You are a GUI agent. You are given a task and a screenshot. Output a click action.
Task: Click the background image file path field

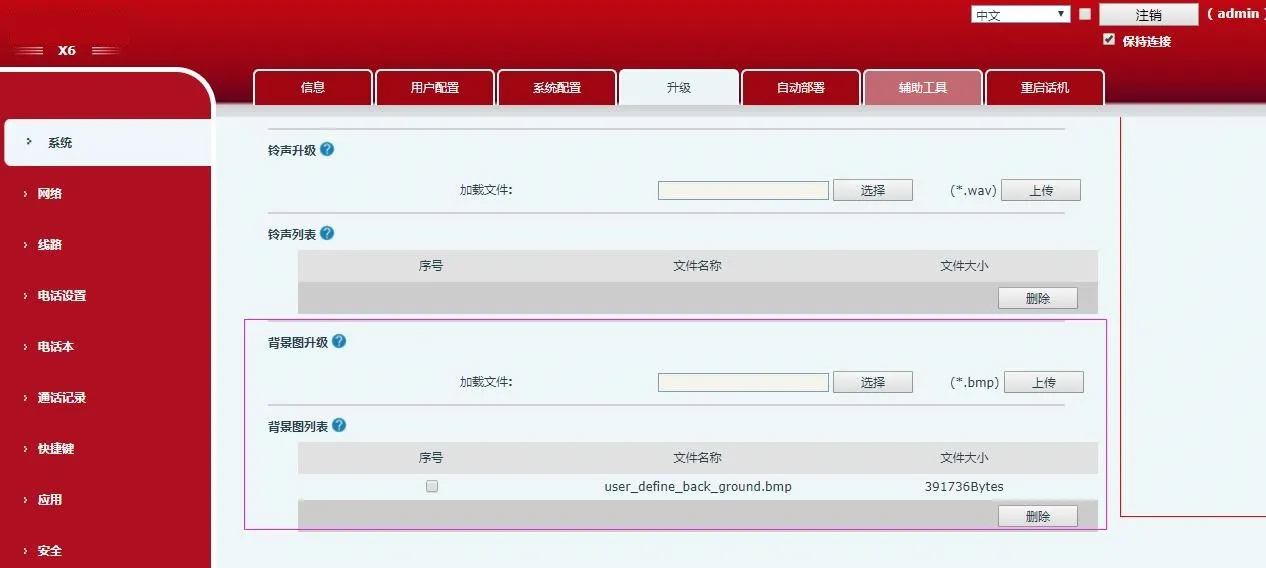coord(743,382)
